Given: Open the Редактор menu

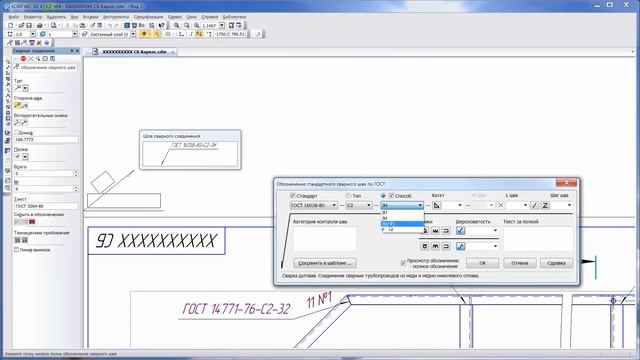Looking at the screenshot, I should coord(33,17).
